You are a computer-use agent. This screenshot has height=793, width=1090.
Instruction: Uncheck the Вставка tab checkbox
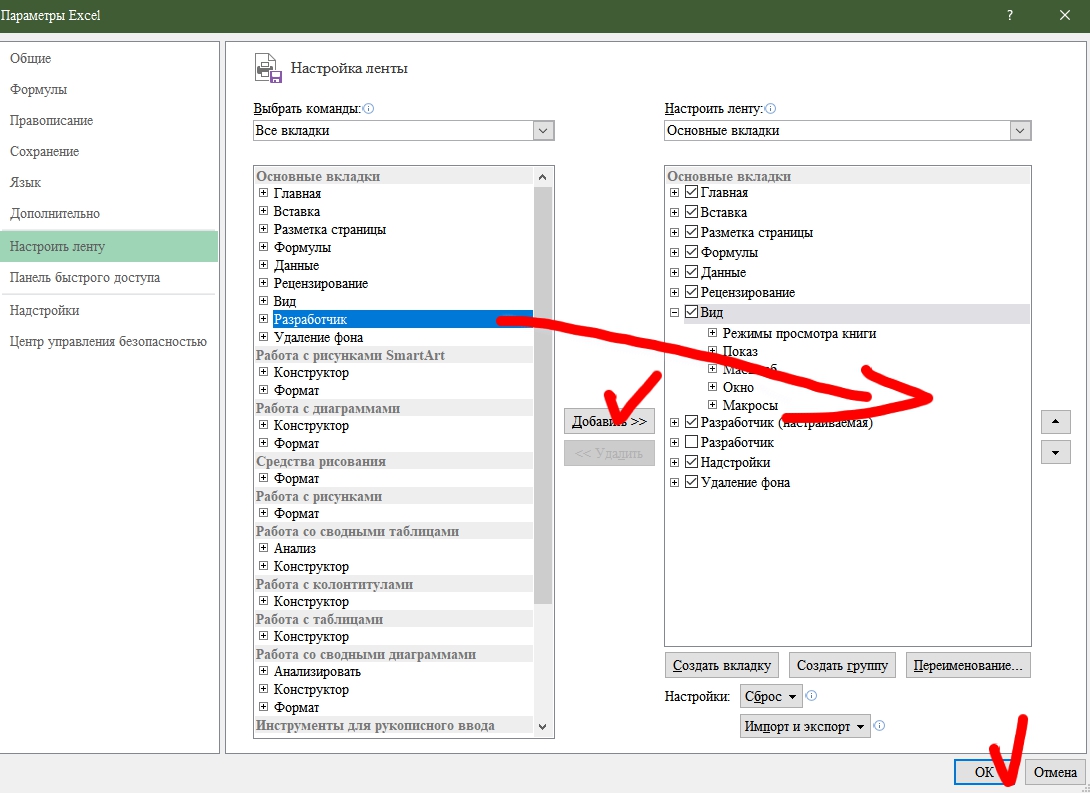point(691,212)
